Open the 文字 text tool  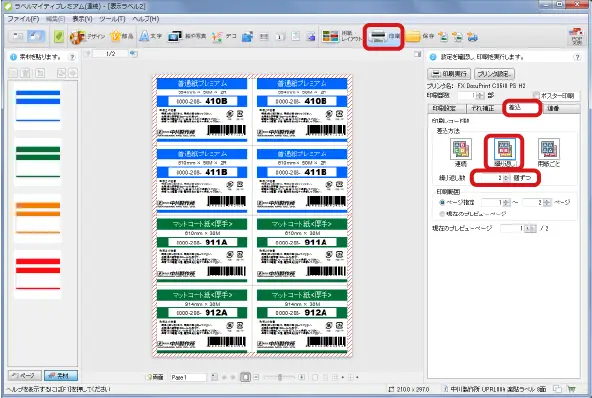(150, 36)
